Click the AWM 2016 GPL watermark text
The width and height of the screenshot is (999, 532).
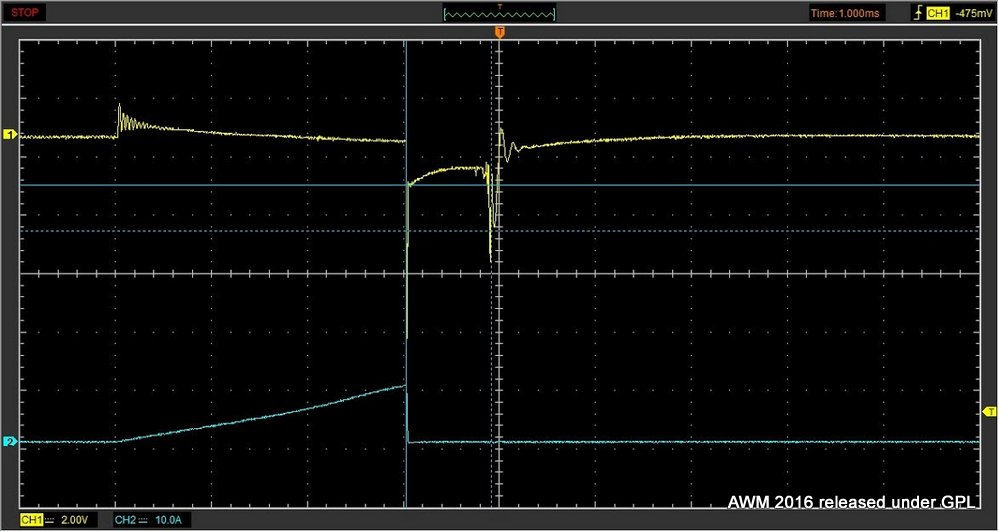[858, 500]
